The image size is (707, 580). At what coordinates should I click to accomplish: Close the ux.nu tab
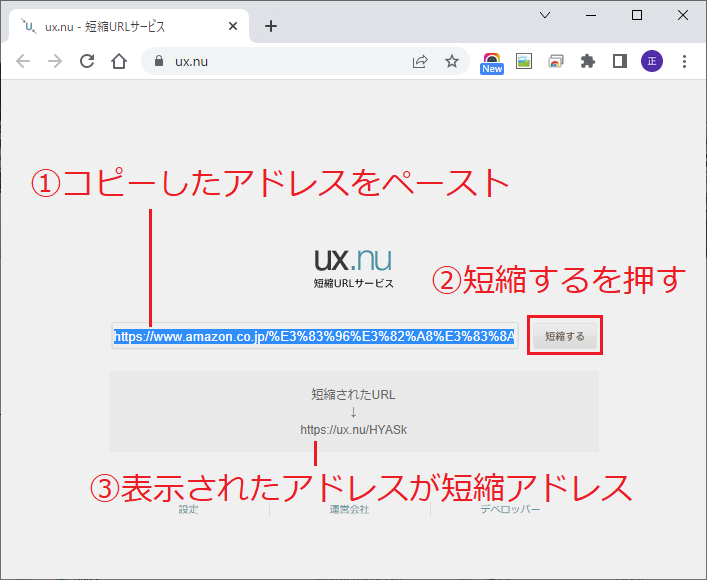[x=233, y=27]
